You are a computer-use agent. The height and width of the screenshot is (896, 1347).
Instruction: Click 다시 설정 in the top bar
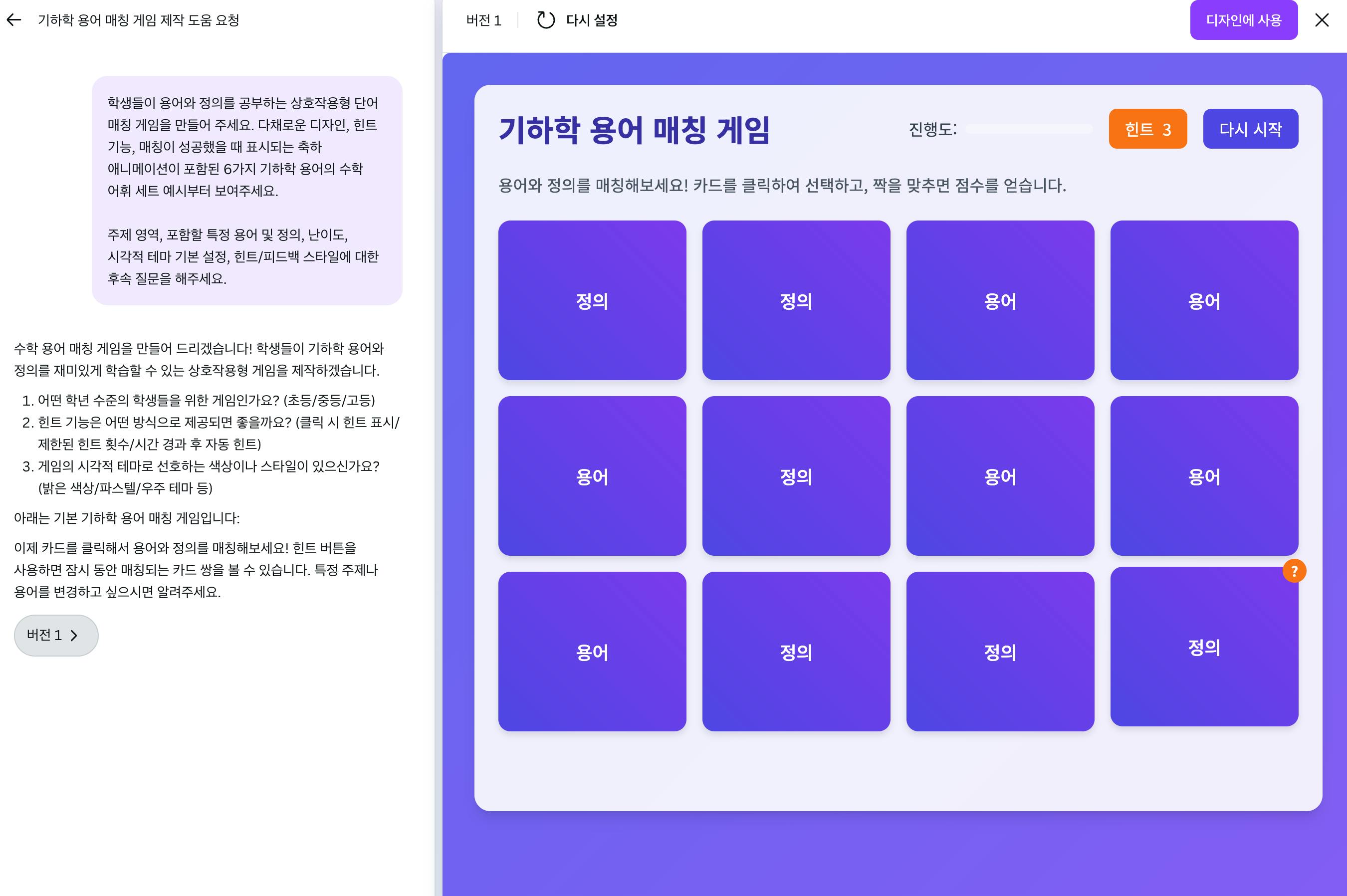[x=592, y=20]
